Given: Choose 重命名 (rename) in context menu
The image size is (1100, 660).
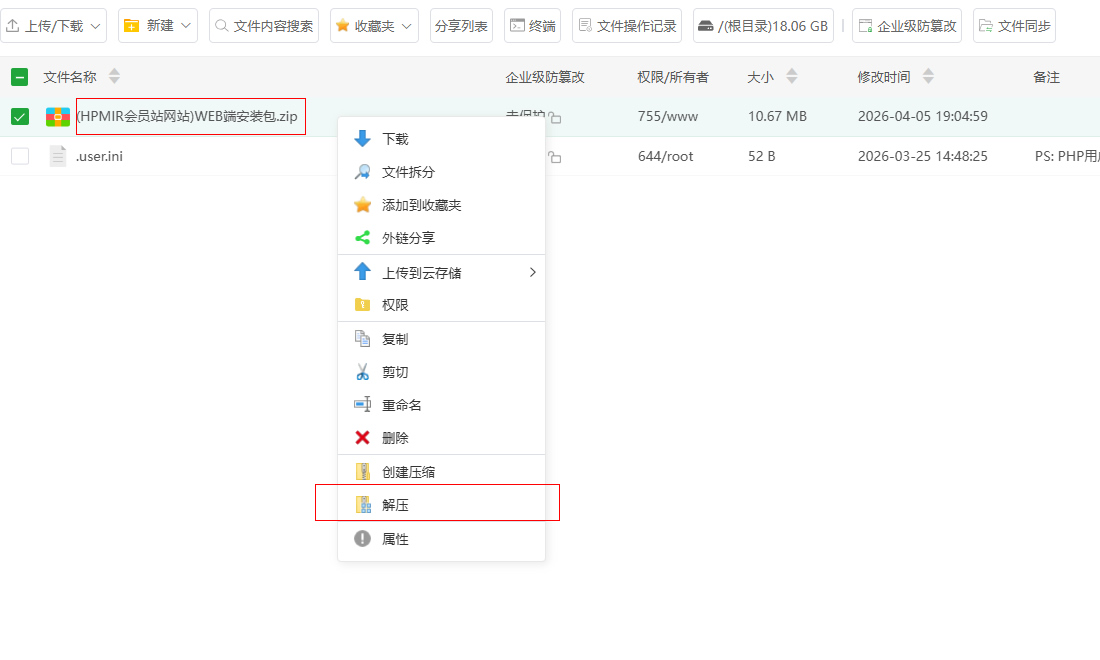Looking at the screenshot, I should click(x=401, y=405).
